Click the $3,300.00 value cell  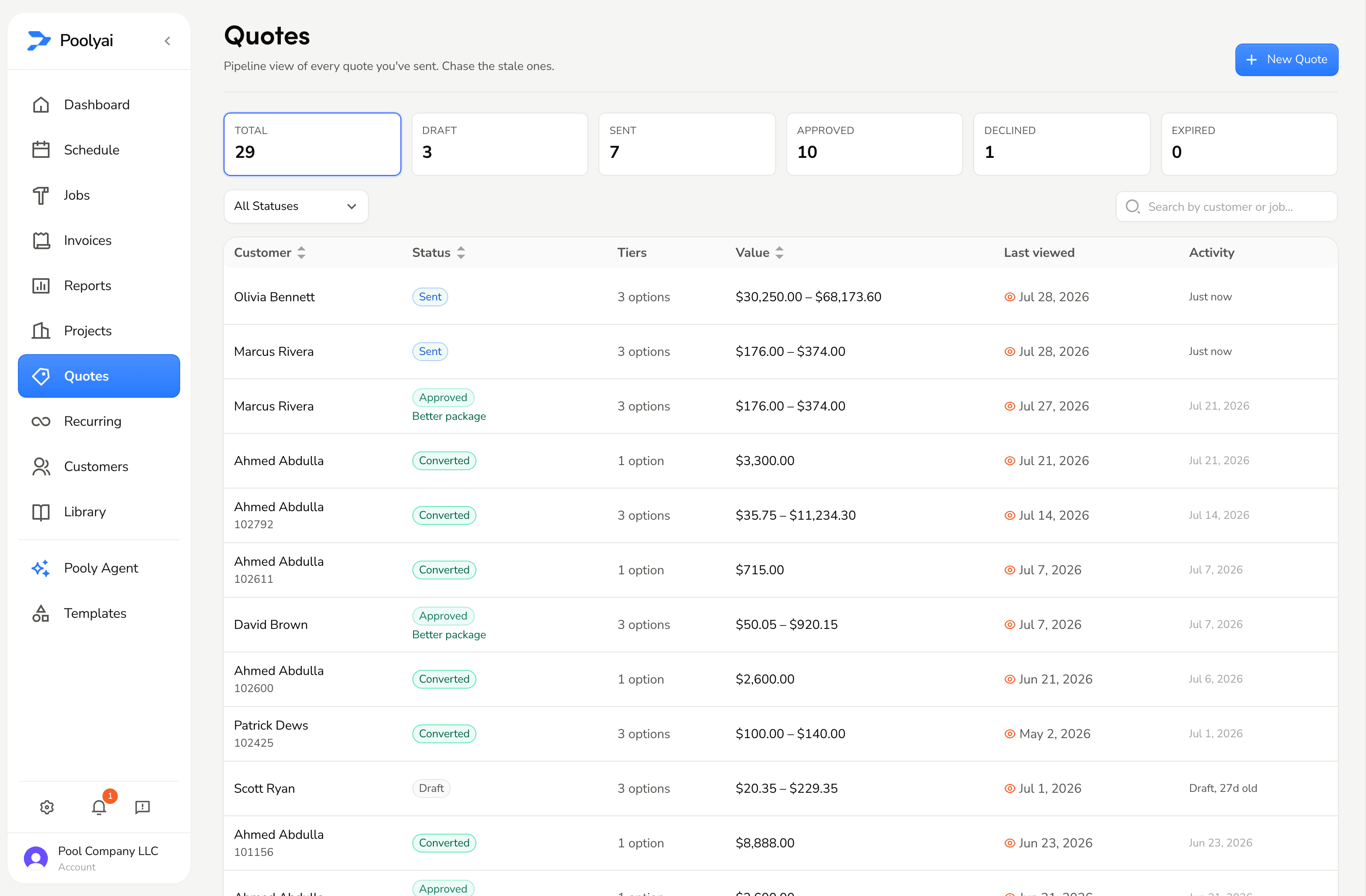pos(765,461)
